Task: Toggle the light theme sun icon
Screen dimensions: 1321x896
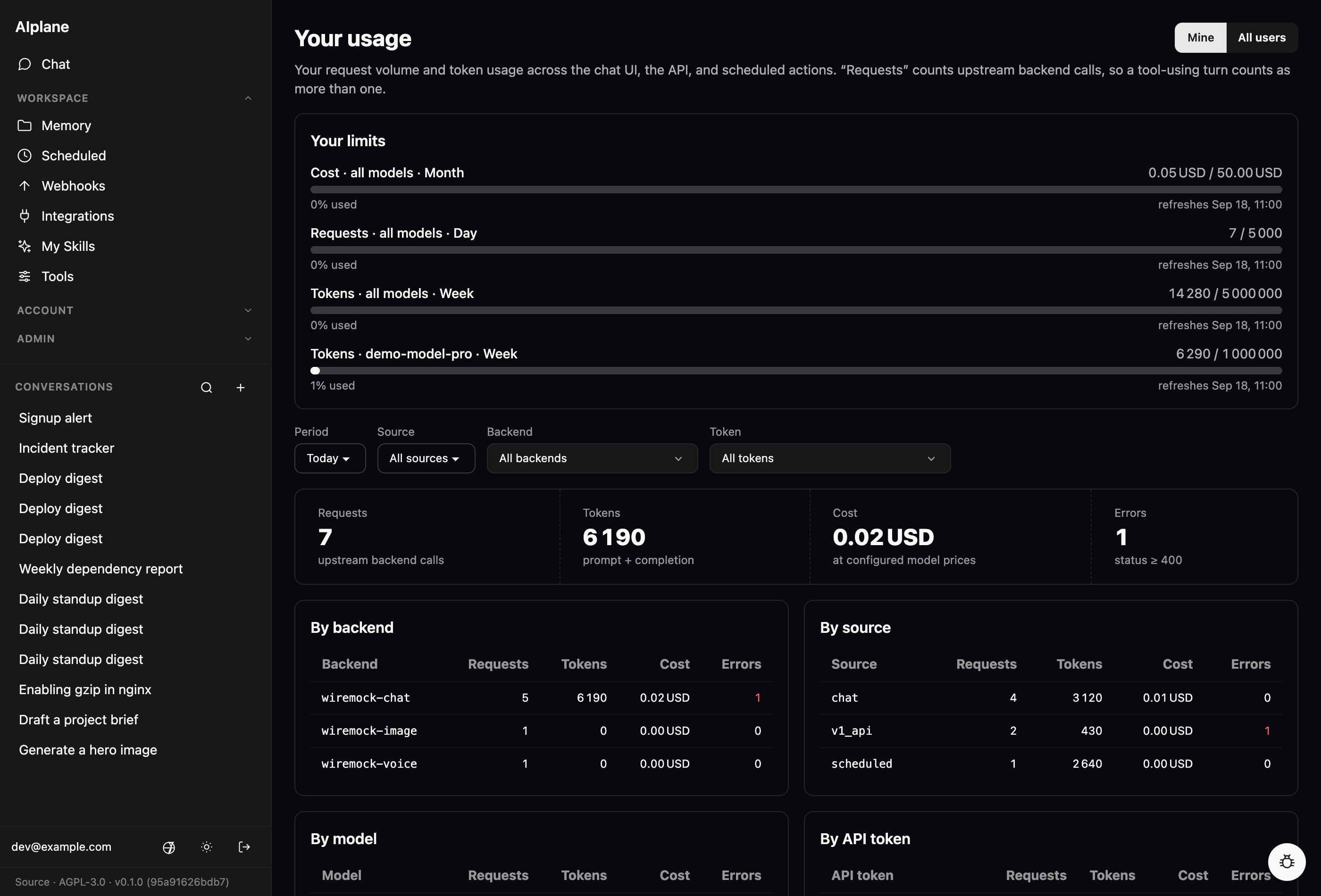Action: coord(206,847)
